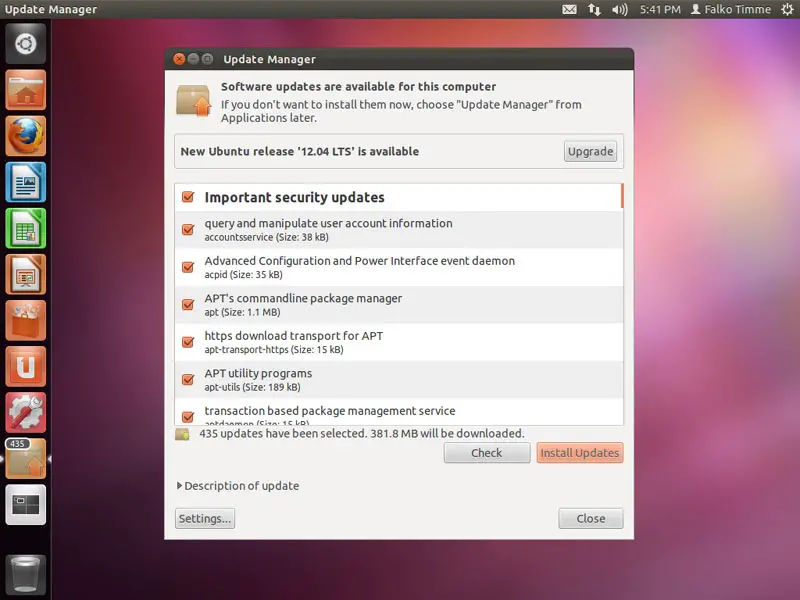Click the Install Updates button

(x=580, y=453)
